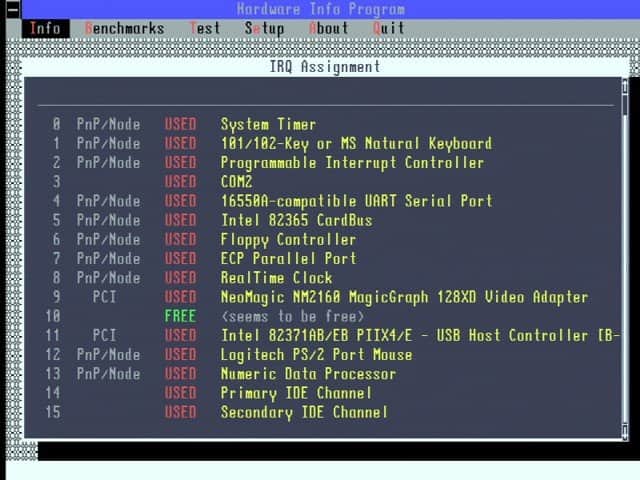Select the ECP Parallel Port entry

(x=289, y=259)
